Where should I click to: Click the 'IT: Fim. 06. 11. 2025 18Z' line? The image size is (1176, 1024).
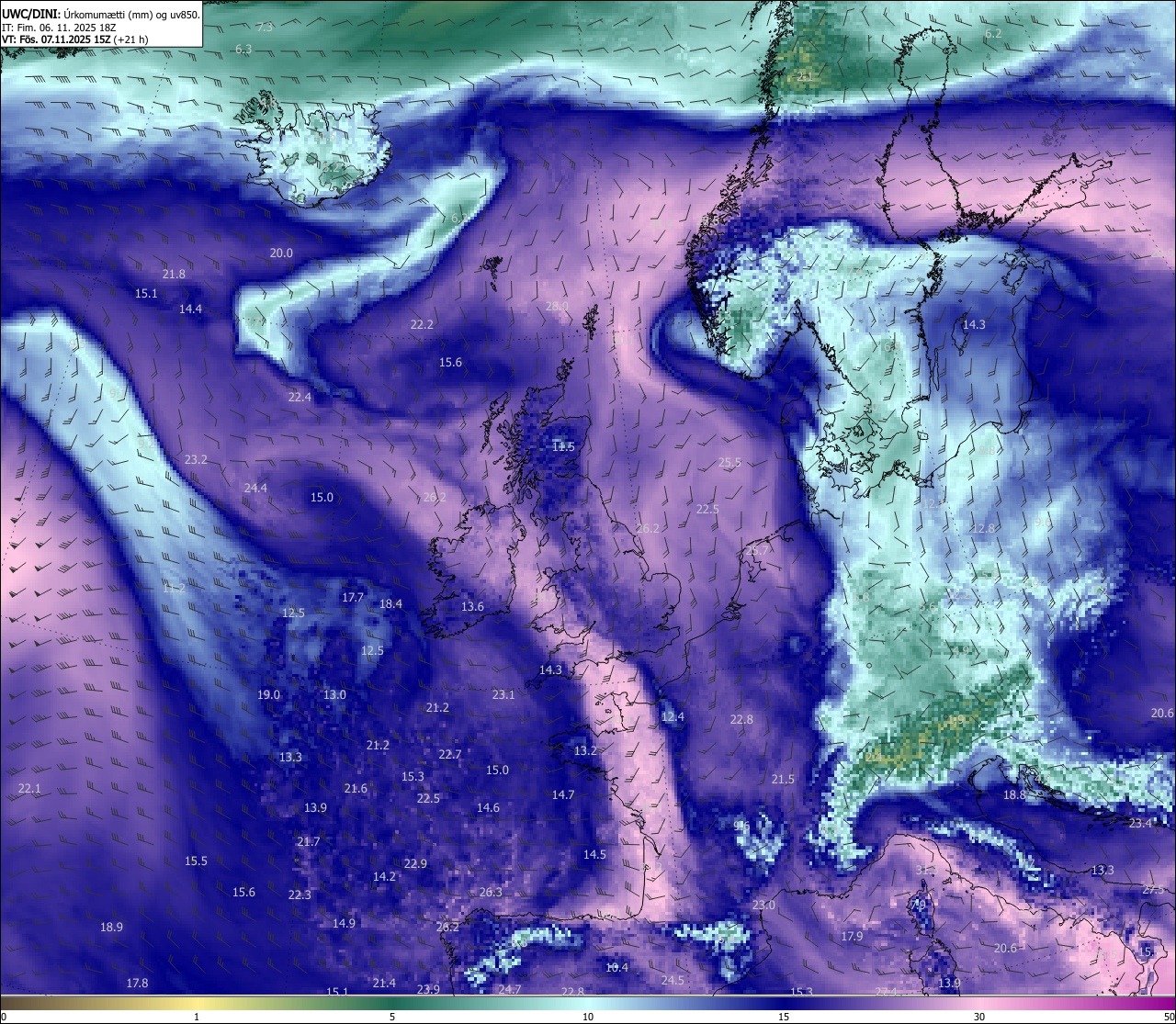58,27
